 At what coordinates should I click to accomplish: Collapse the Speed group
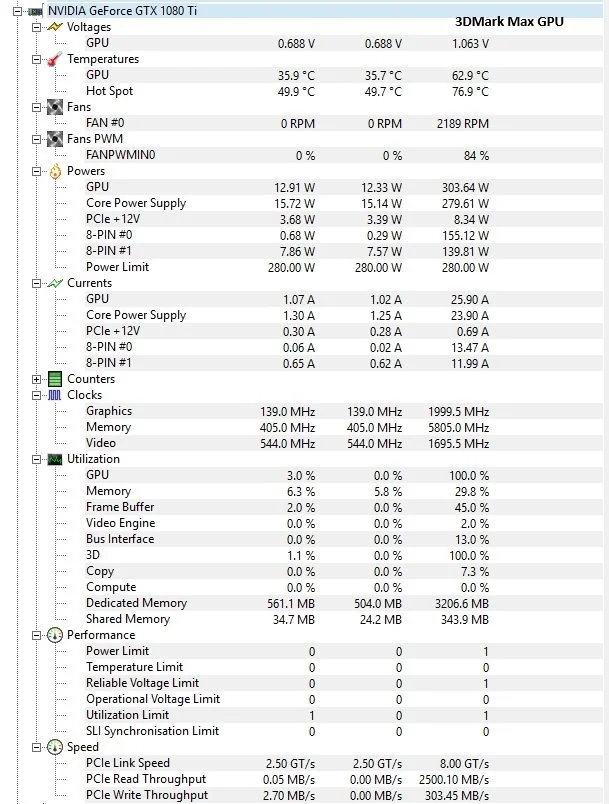click(36, 747)
